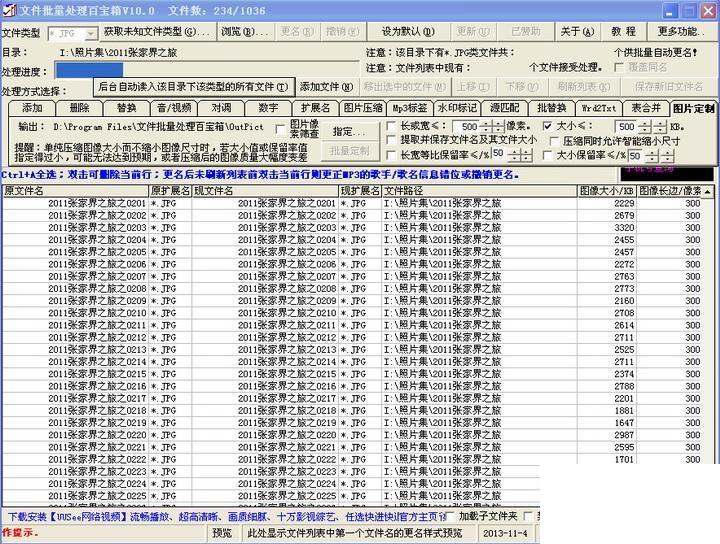The height and width of the screenshot is (544, 720).
Task: Click the 大小保留率 50 value field
Action: (636, 155)
